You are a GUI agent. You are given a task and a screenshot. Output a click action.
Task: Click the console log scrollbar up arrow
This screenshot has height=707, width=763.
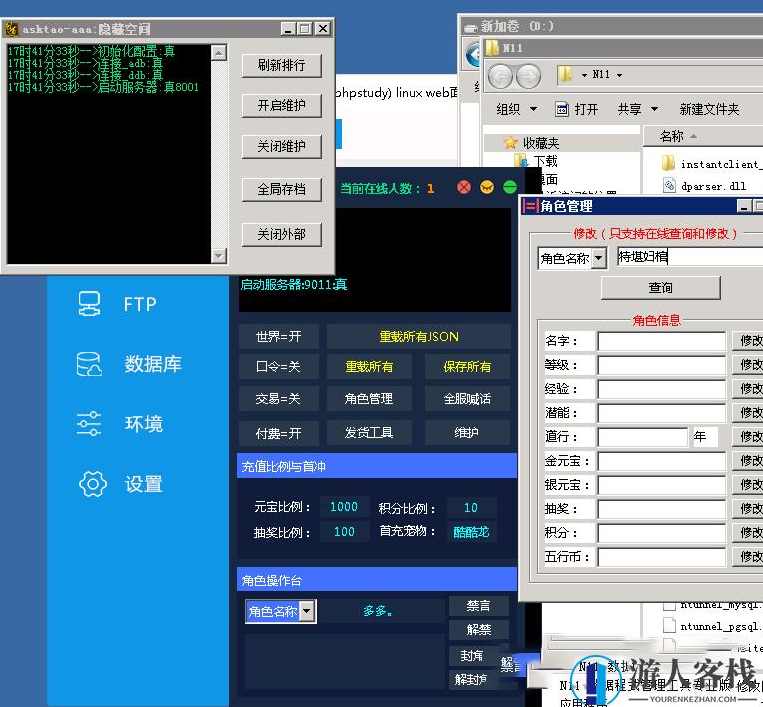coord(219,52)
